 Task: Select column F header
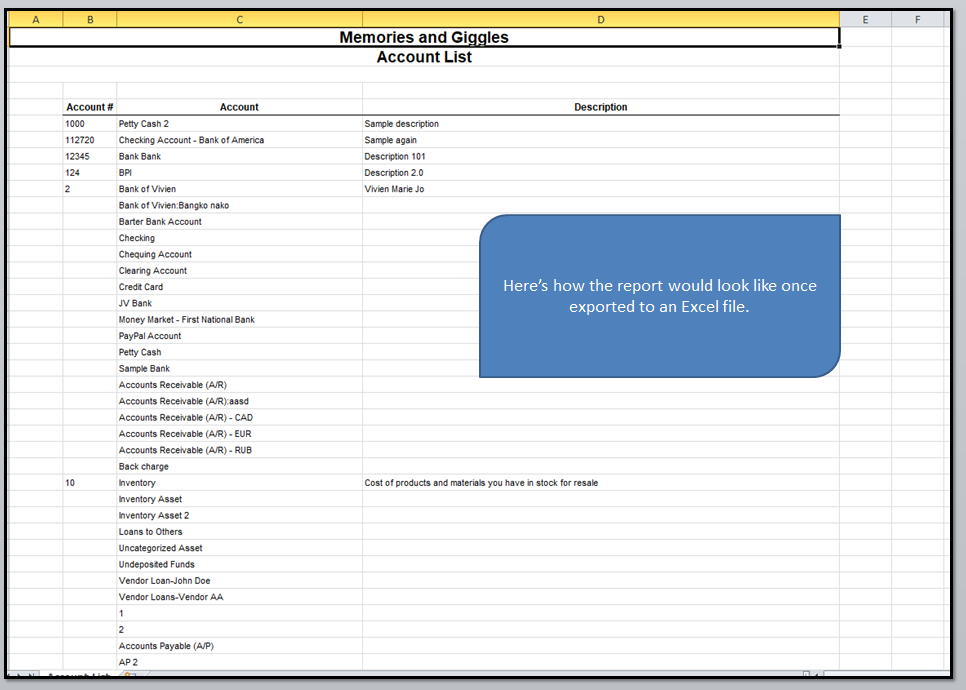coord(919,18)
